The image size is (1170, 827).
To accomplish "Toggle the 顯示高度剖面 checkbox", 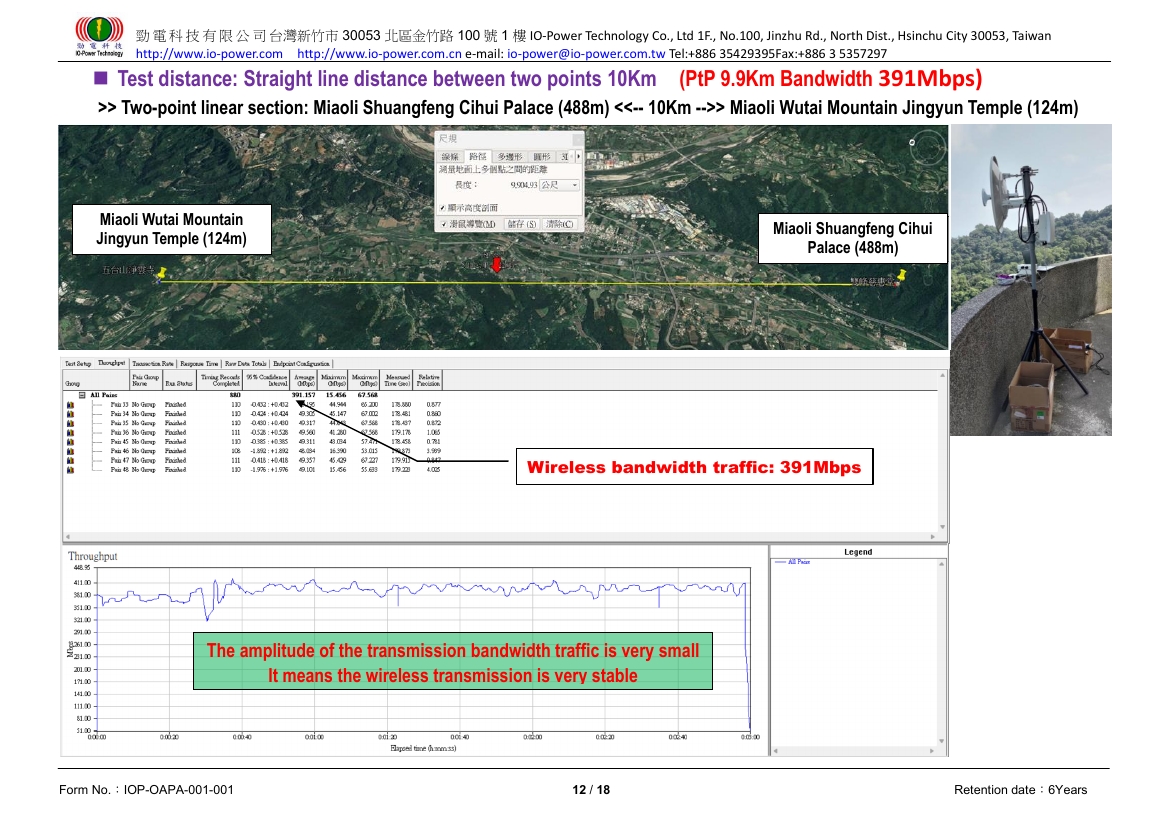I will (444, 208).
